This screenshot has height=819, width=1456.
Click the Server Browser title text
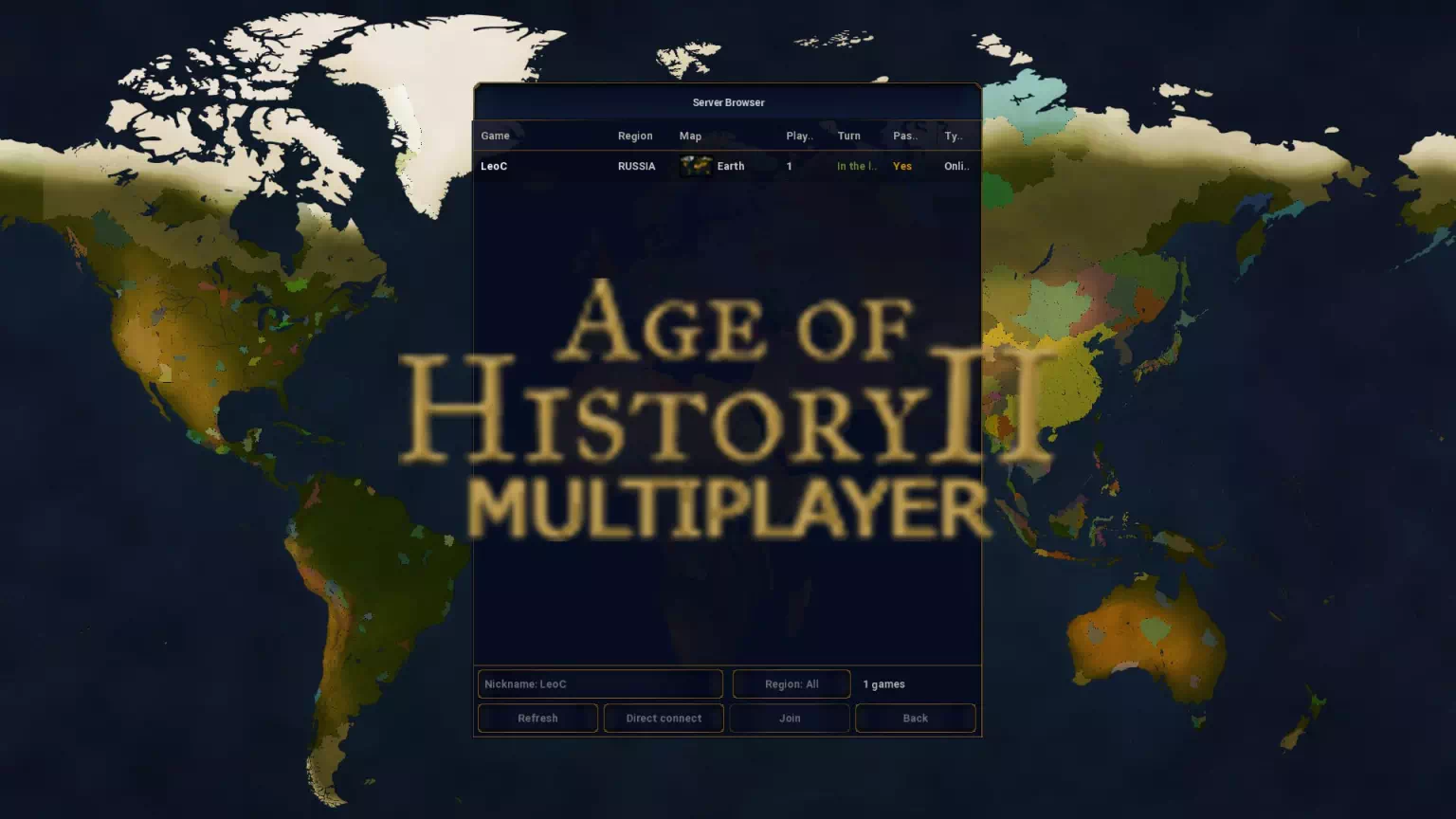[x=728, y=102]
